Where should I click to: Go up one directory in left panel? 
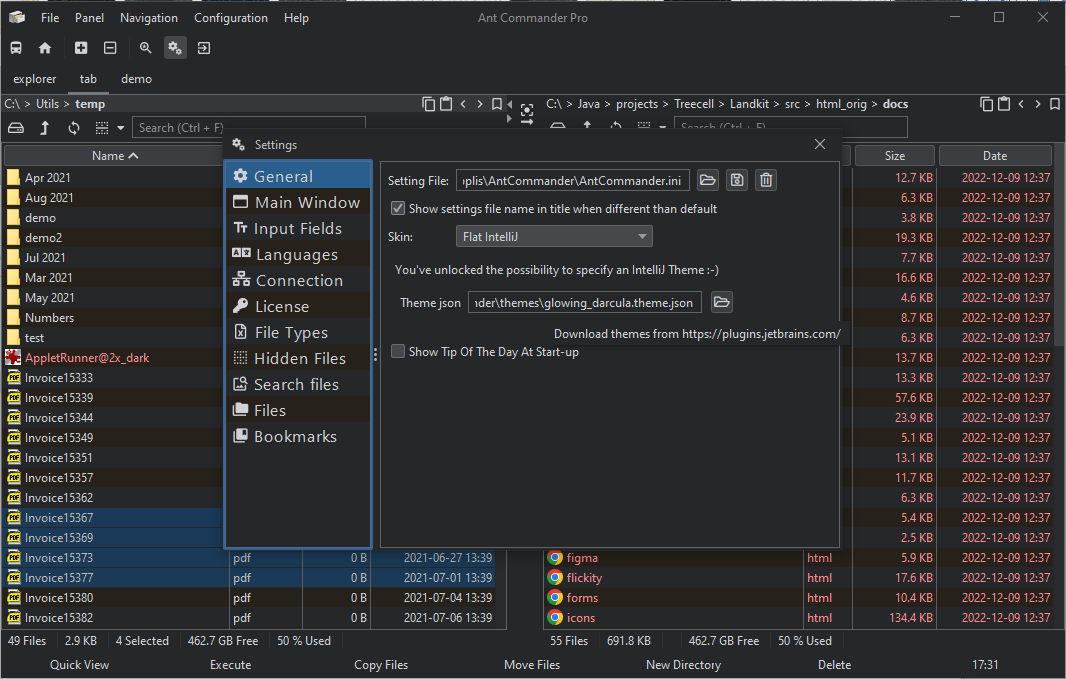[x=45, y=128]
